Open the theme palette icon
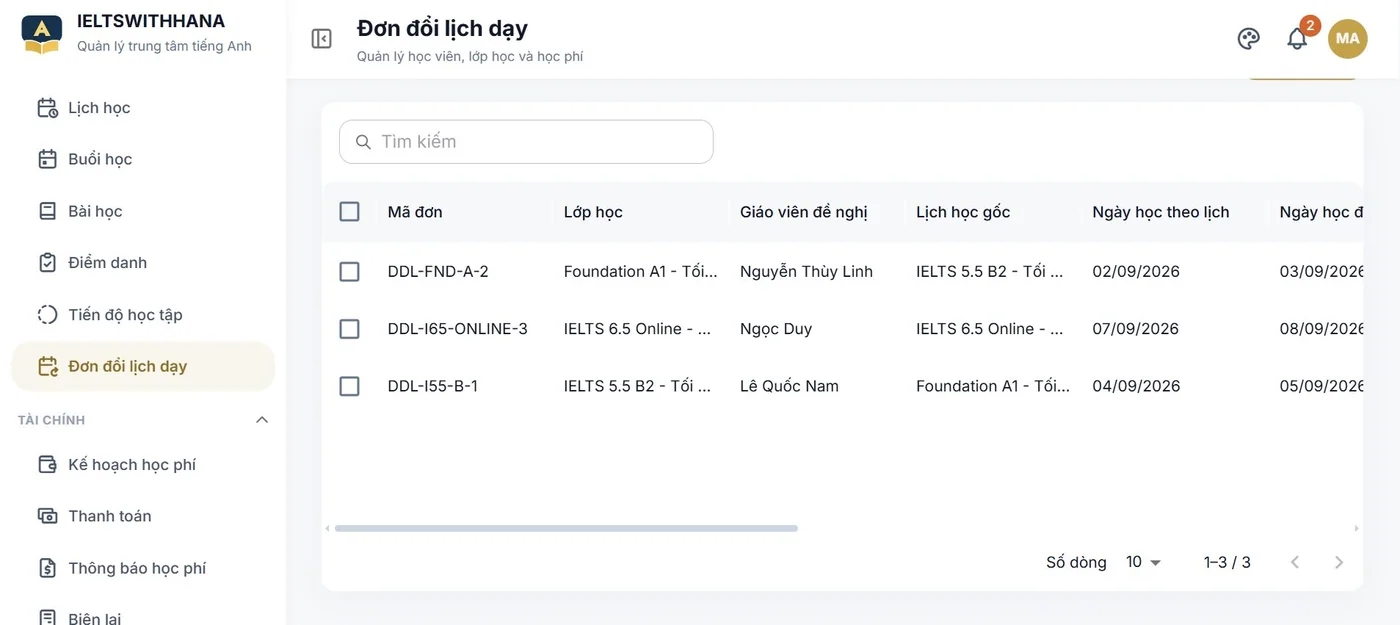The width and height of the screenshot is (1400, 625). (x=1248, y=39)
